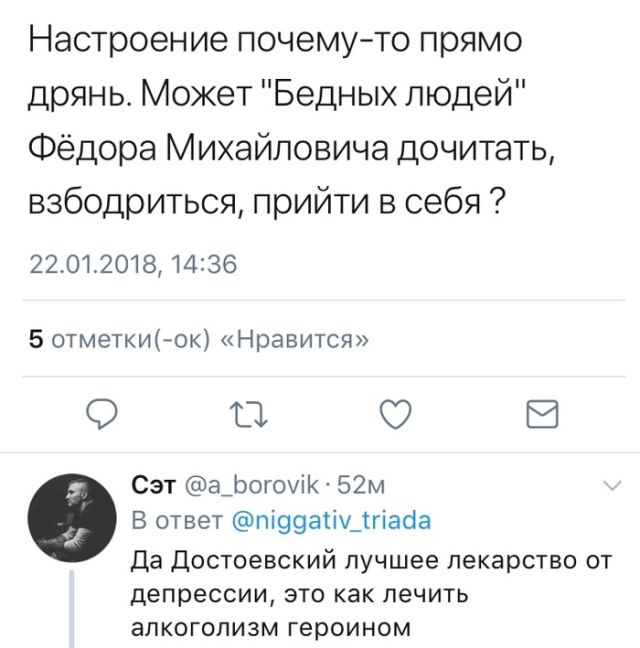Open the mentioned account after "В ответ"
Screen dimensions: 640x648
point(333,522)
